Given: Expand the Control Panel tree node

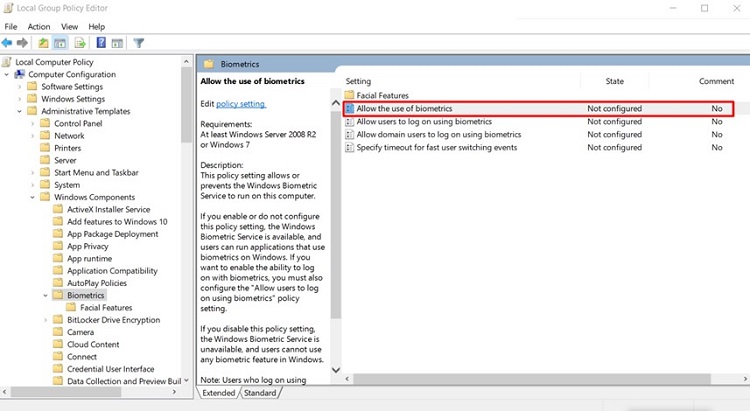Looking at the screenshot, I should 34,123.
